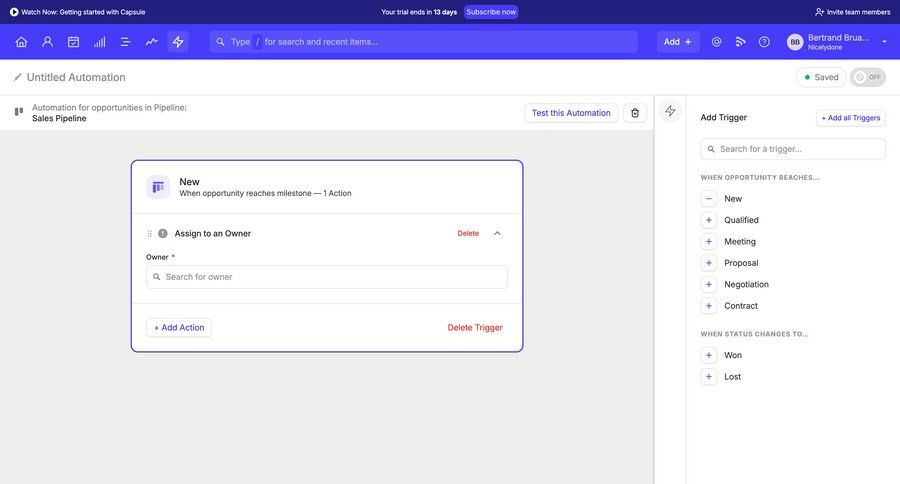Add the Qualified milestone trigger

[709, 220]
